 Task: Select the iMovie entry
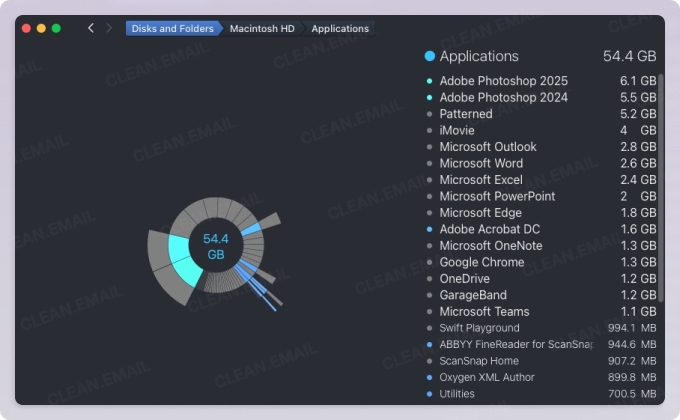click(x=541, y=130)
